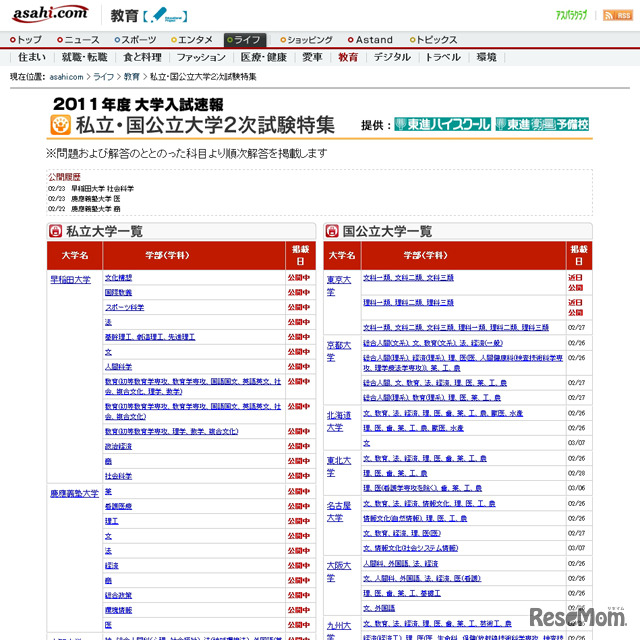This screenshot has width=640, height=640.
Task: Go to 住まい sub-navigation
Action: coord(32,57)
